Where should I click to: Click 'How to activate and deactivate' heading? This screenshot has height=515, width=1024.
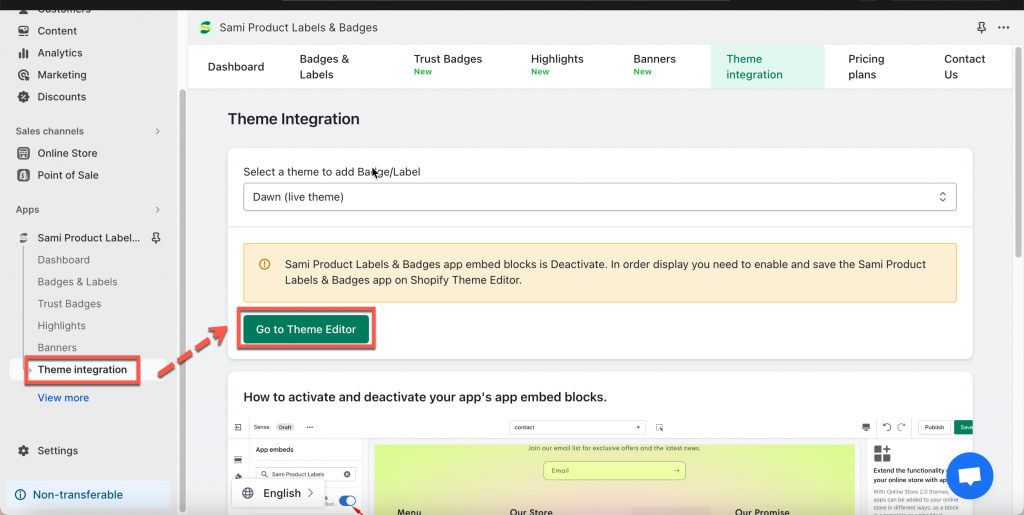[x=425, y=397]
